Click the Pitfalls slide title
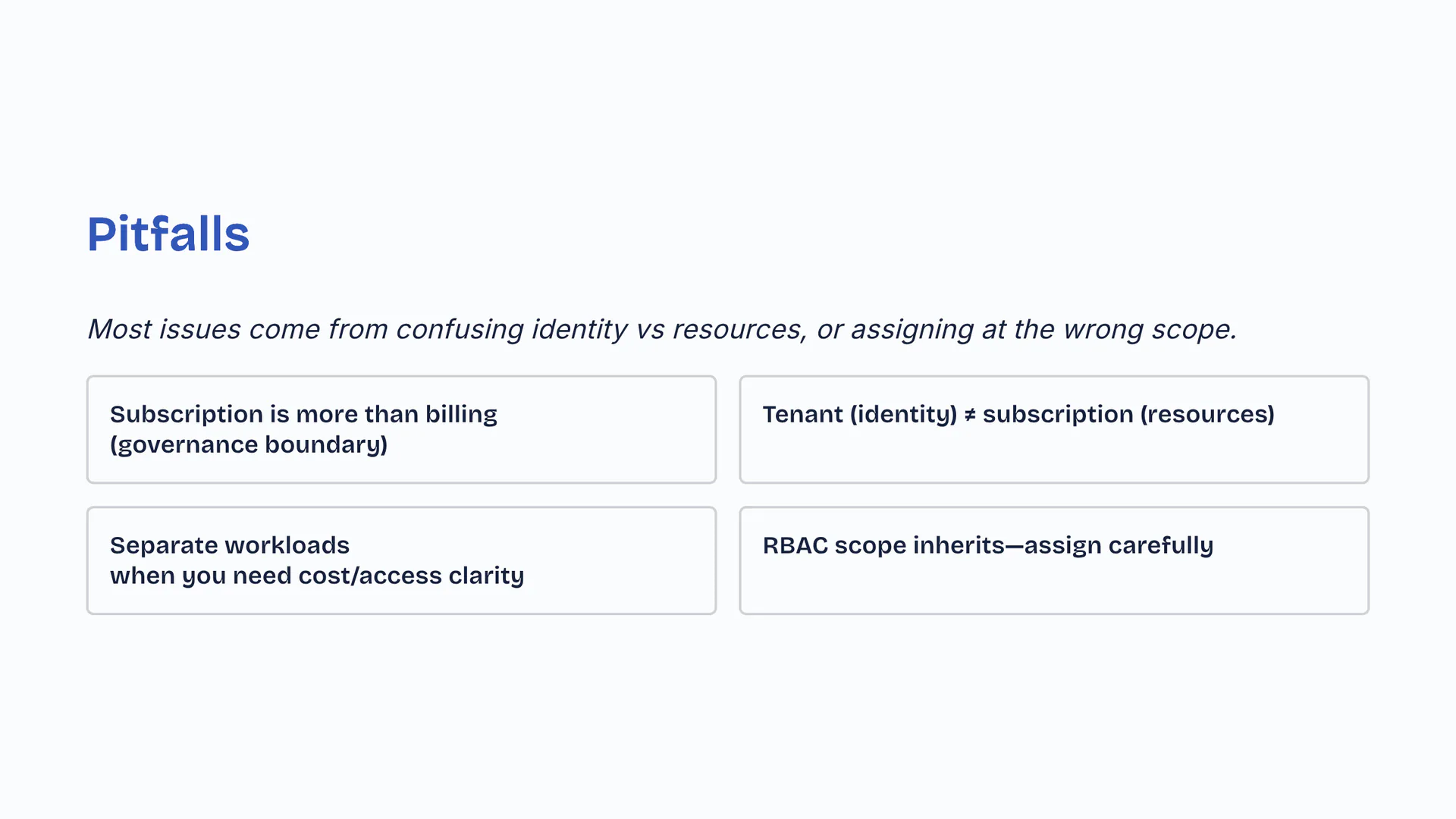The width and height of the screenshot is (1456, 819). tap(168, 234)
